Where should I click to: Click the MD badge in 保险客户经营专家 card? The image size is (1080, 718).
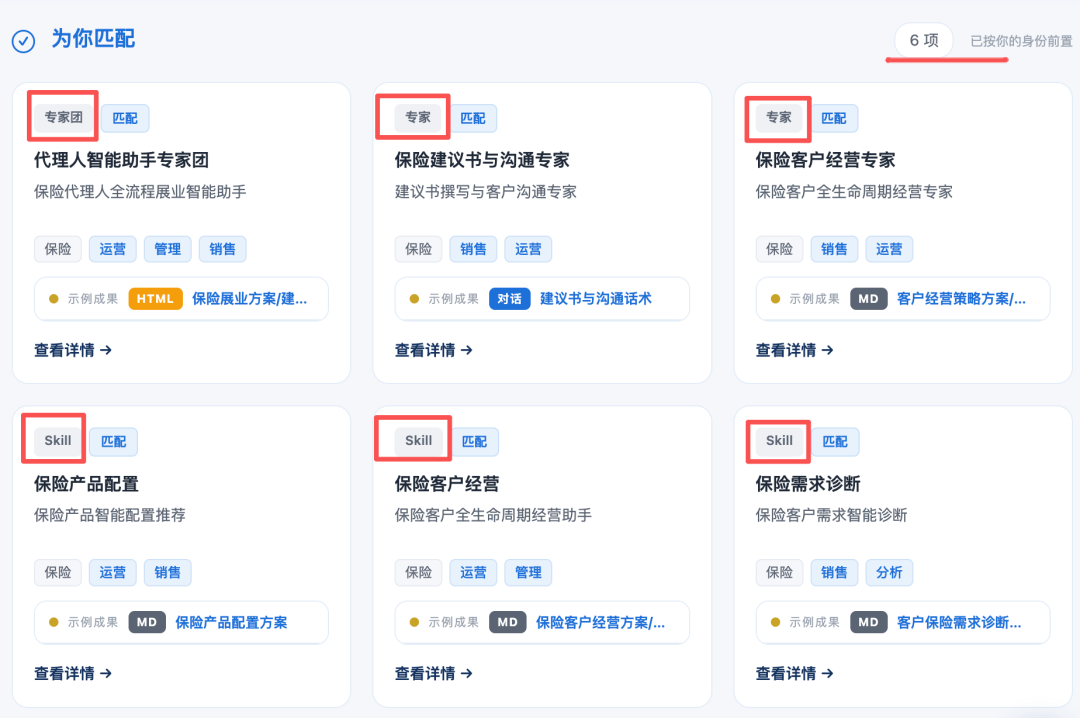click(x=868, y=299)
